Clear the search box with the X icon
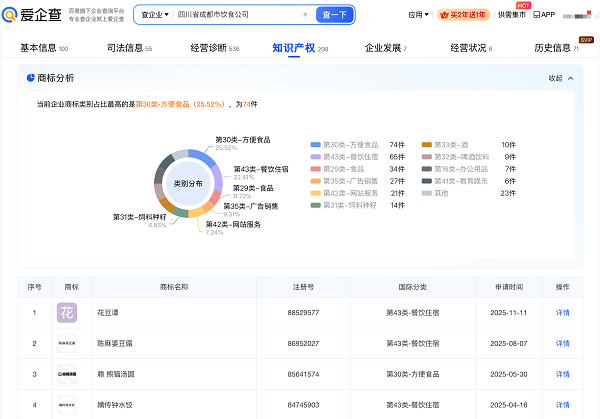 tap(305, 15)
